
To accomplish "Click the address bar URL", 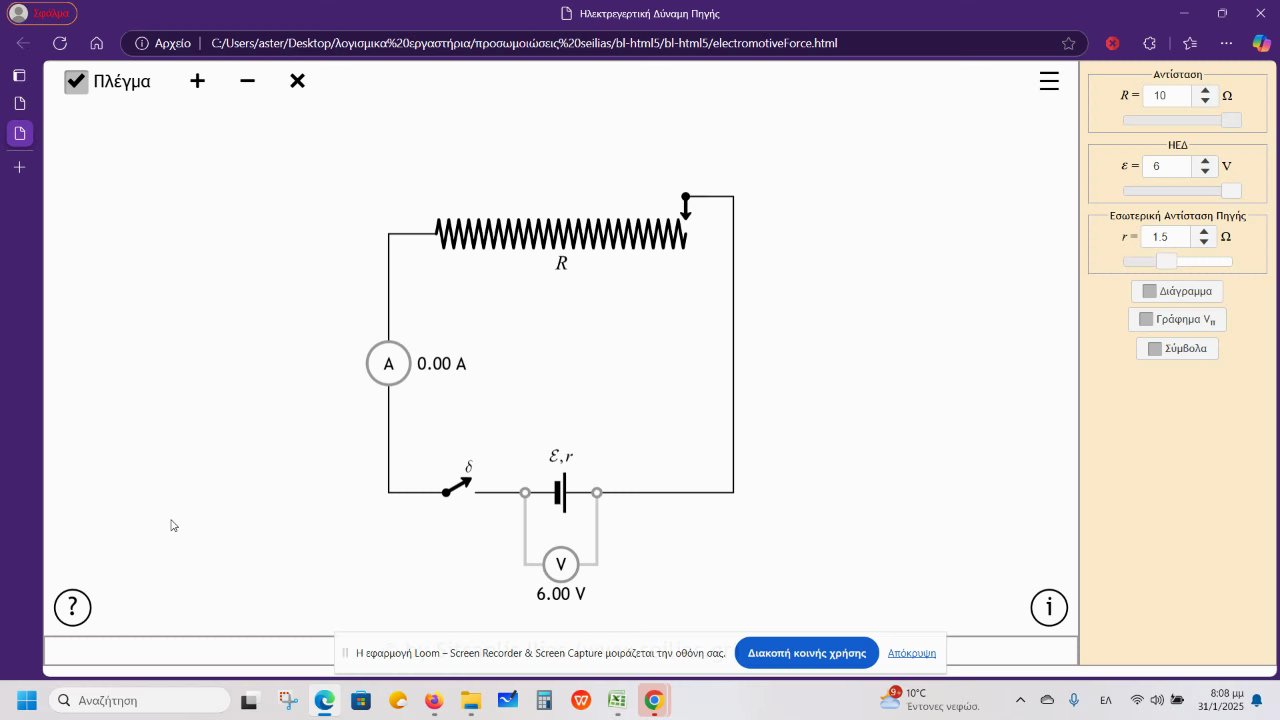I will click(x=524, y=43).
